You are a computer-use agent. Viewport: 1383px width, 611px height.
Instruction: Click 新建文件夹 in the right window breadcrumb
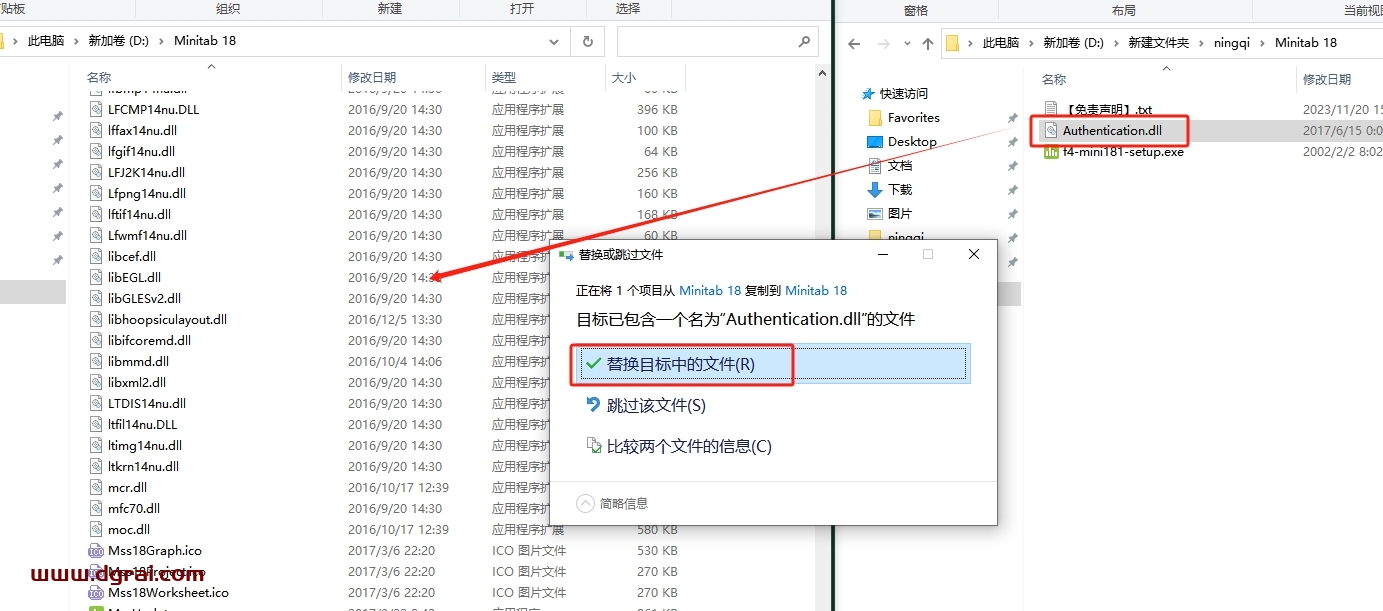tap(1159, 43)
